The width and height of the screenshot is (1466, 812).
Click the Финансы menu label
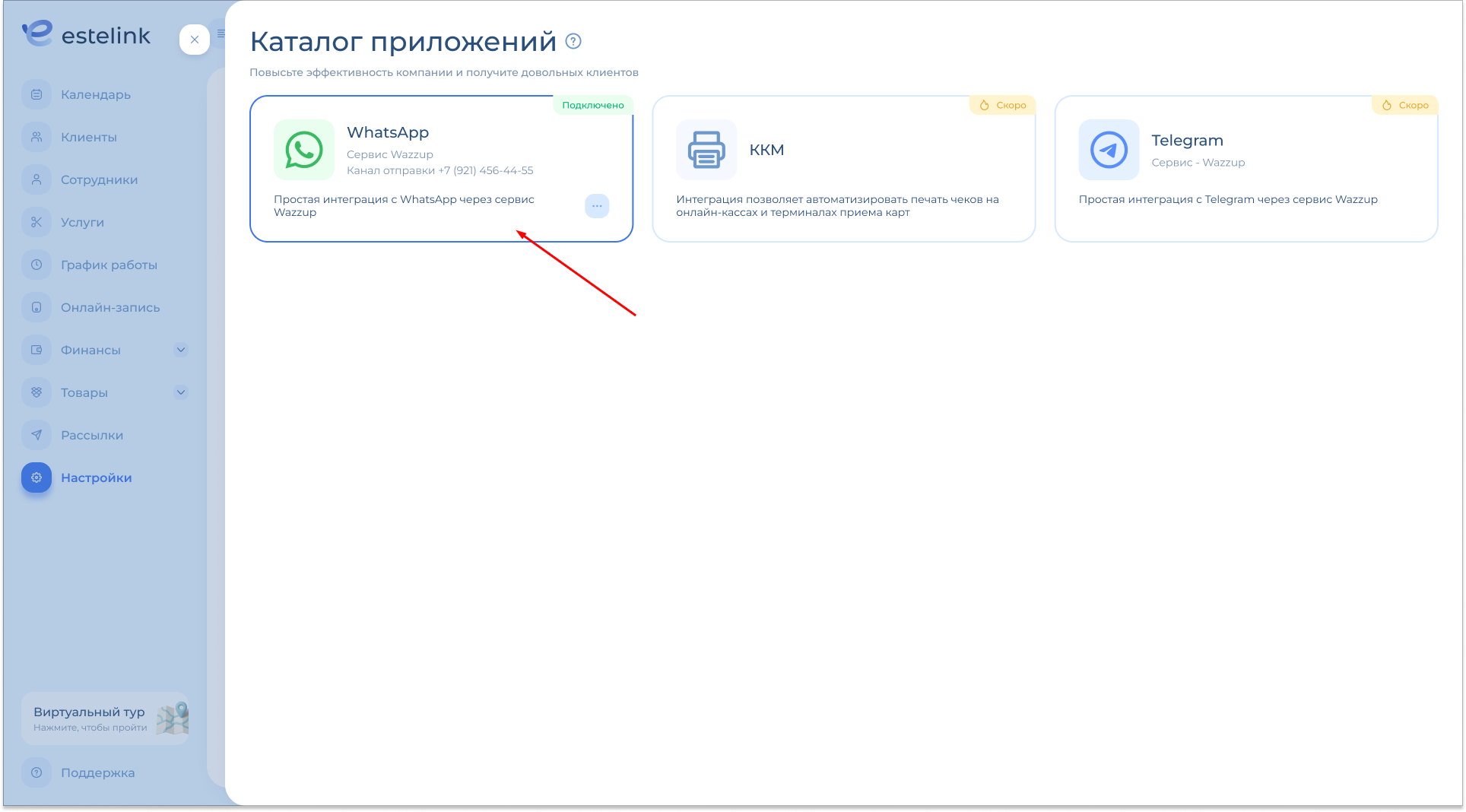coord(90,350)
